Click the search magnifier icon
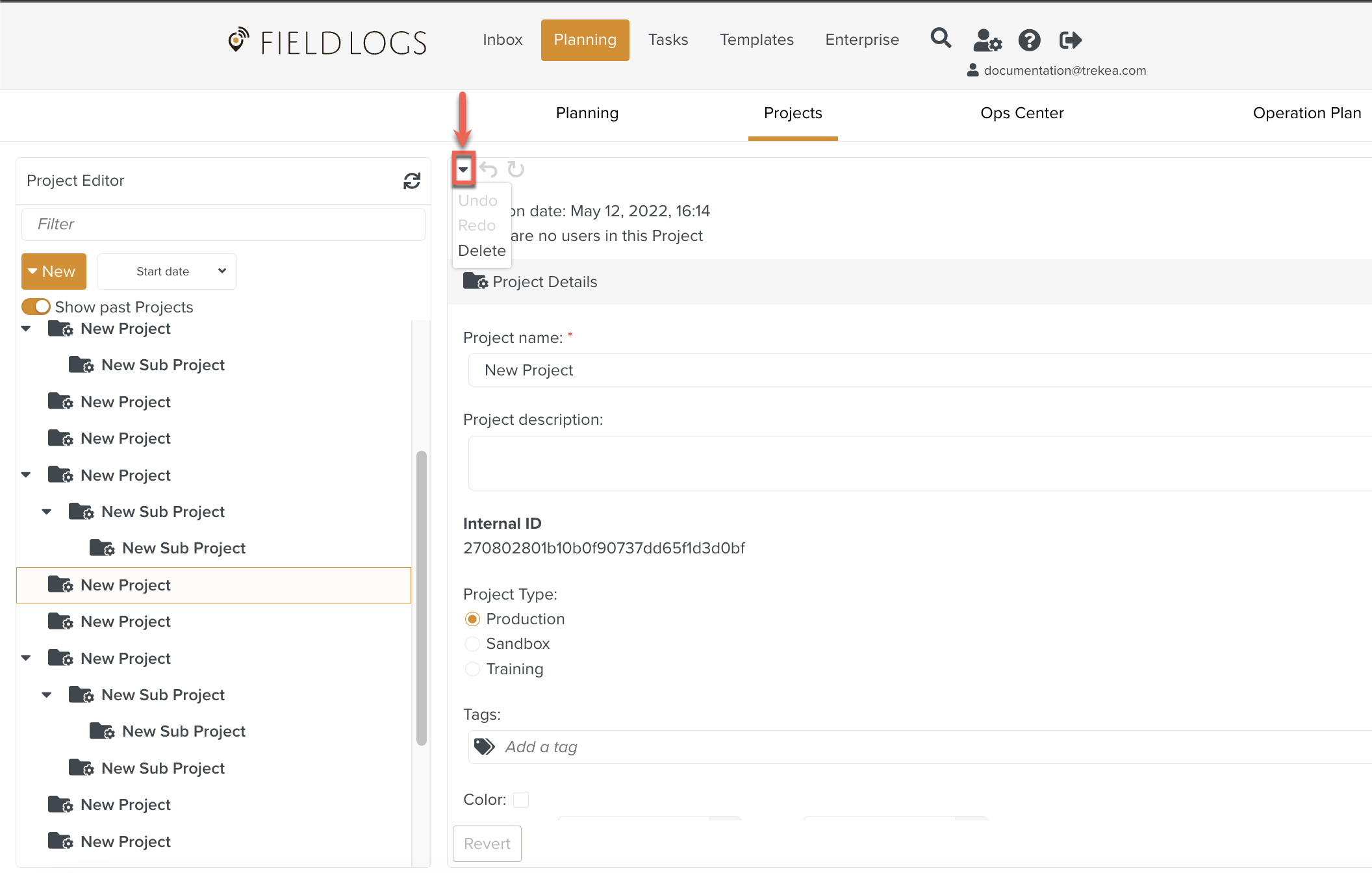The width and height of the screenshot is (1372, 873). click(941, 39)
